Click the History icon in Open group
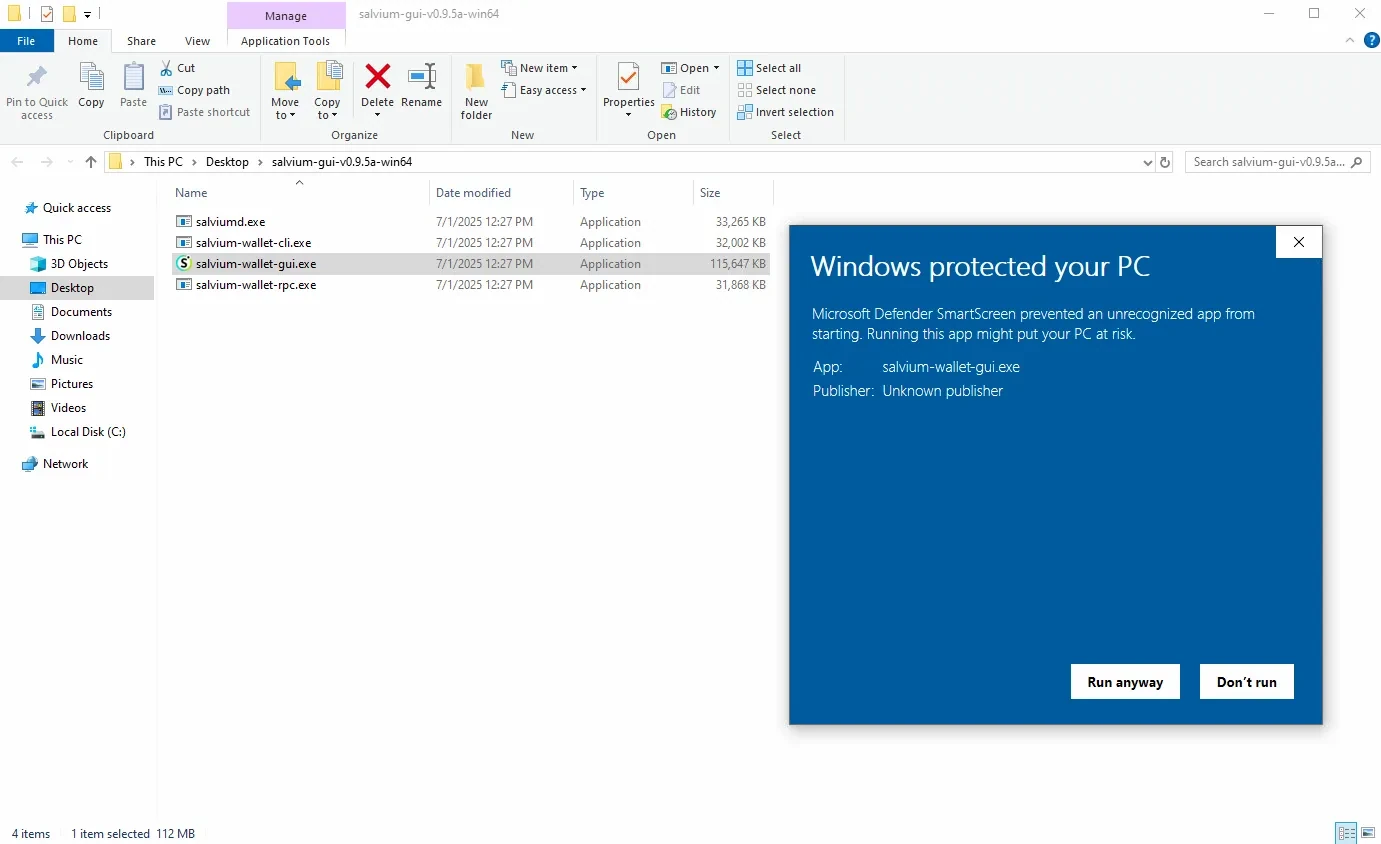Image resolution: width=1381 pixels, height=844 pixels. point(670,112)
